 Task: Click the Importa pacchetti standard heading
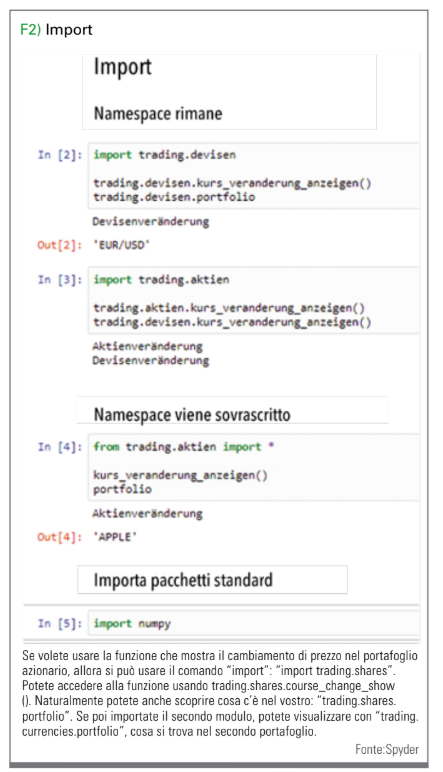coord(183,580)
